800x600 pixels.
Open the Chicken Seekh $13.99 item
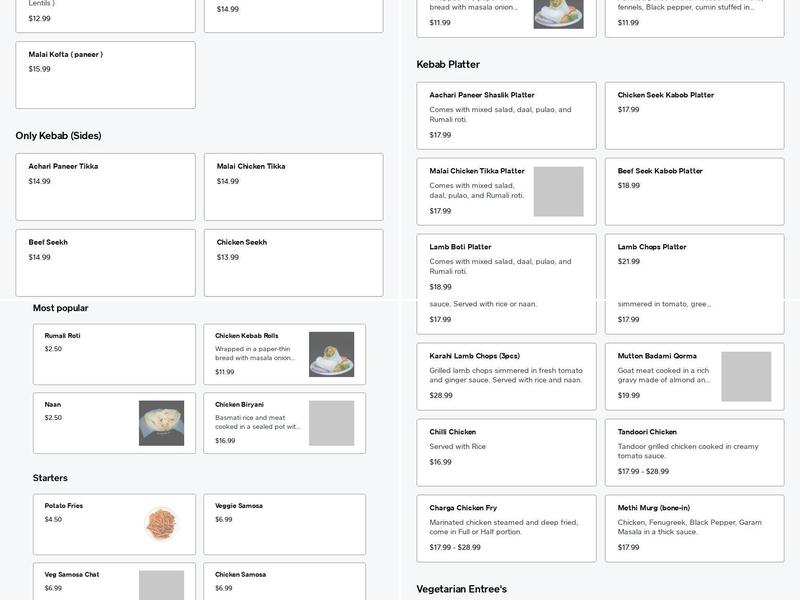293,263
